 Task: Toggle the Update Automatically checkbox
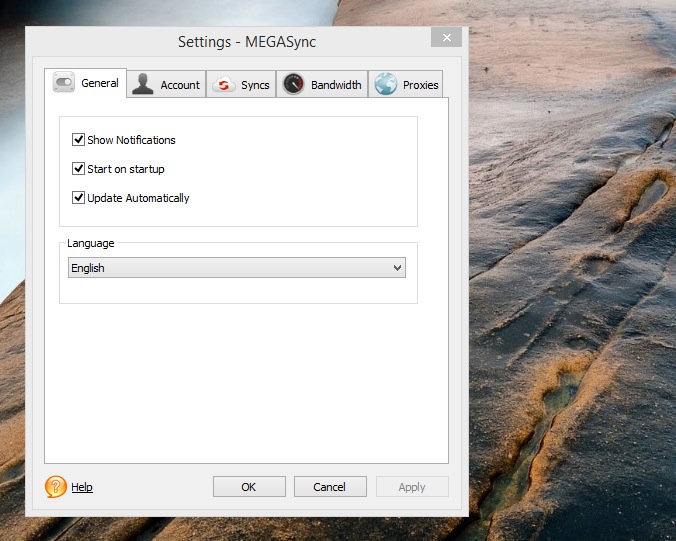pos(78,197)
